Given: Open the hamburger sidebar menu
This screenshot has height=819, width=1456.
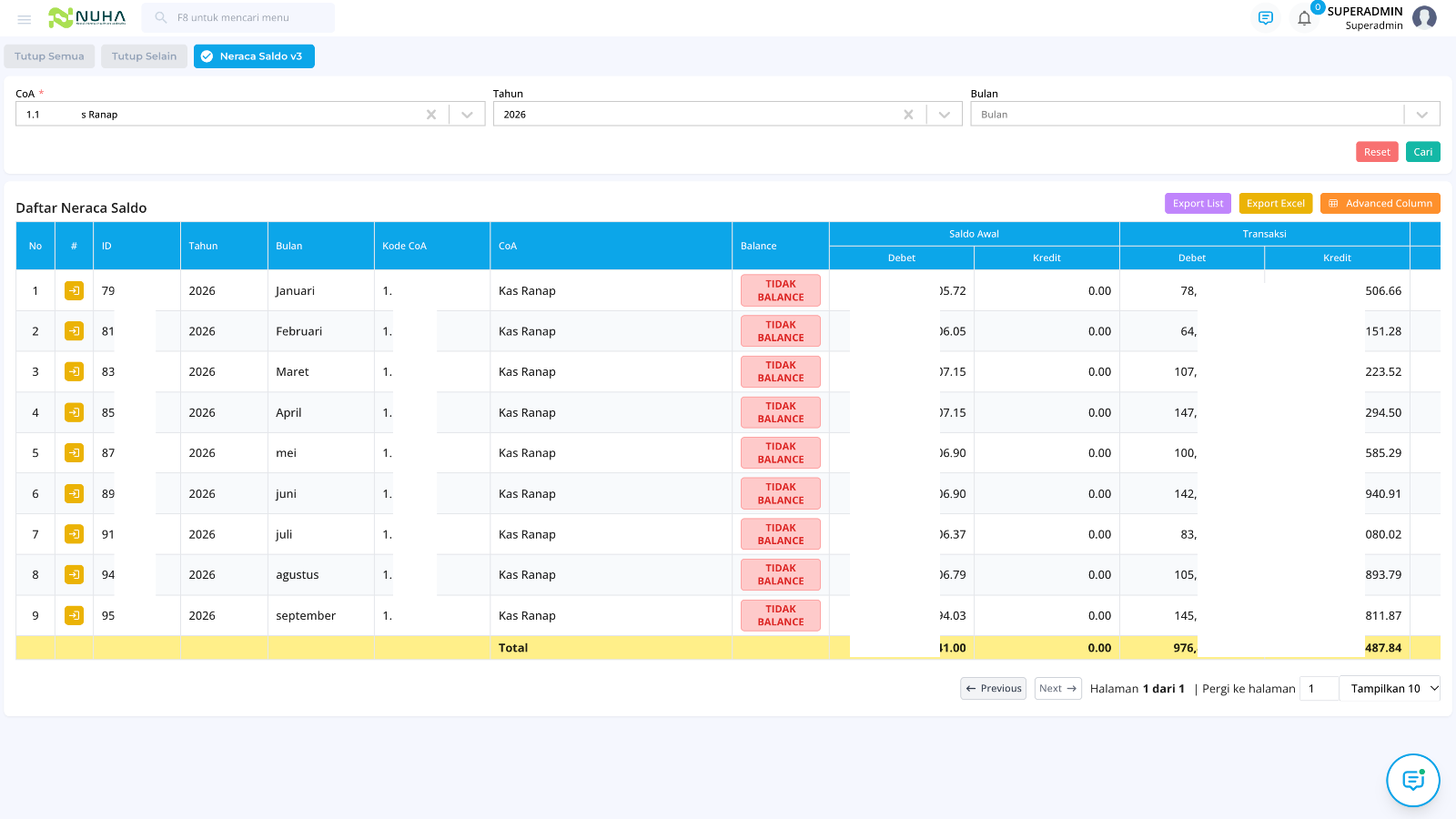Looking at the screenshot, I should [x=25, y=18].
